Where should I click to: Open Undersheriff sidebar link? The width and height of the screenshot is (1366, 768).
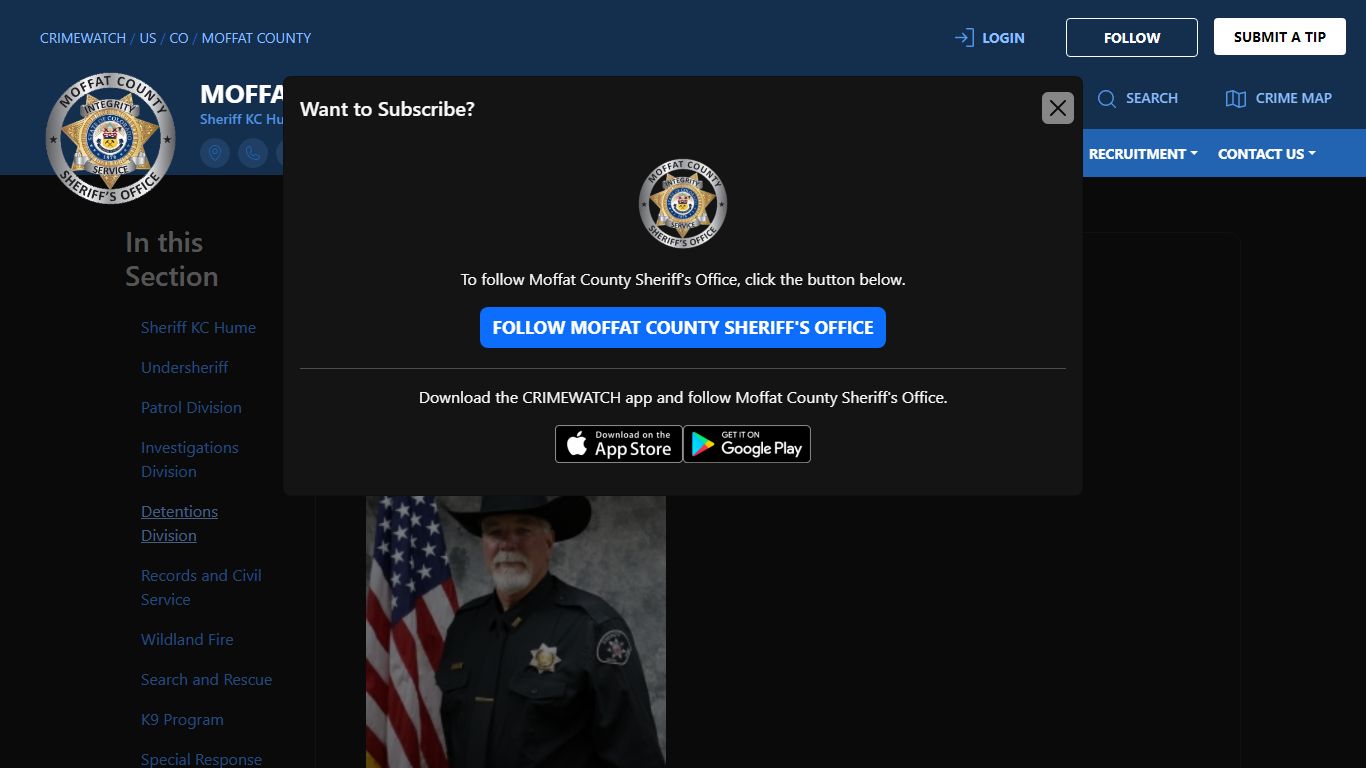(184, 368)
